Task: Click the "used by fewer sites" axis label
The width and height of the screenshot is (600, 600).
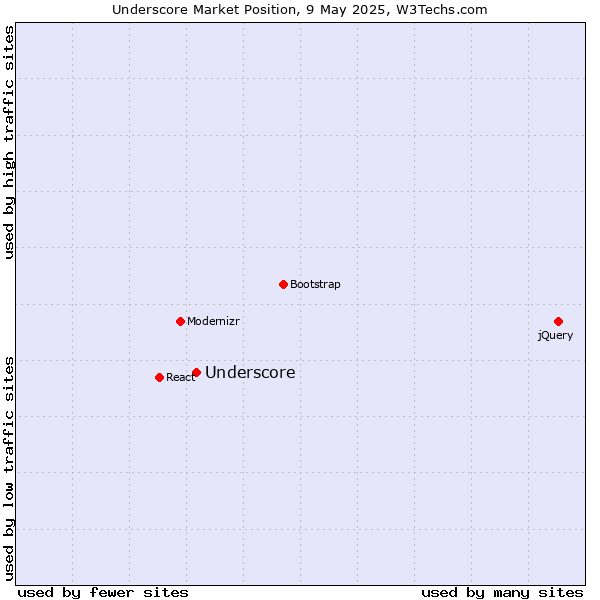Action: [103, 593]
